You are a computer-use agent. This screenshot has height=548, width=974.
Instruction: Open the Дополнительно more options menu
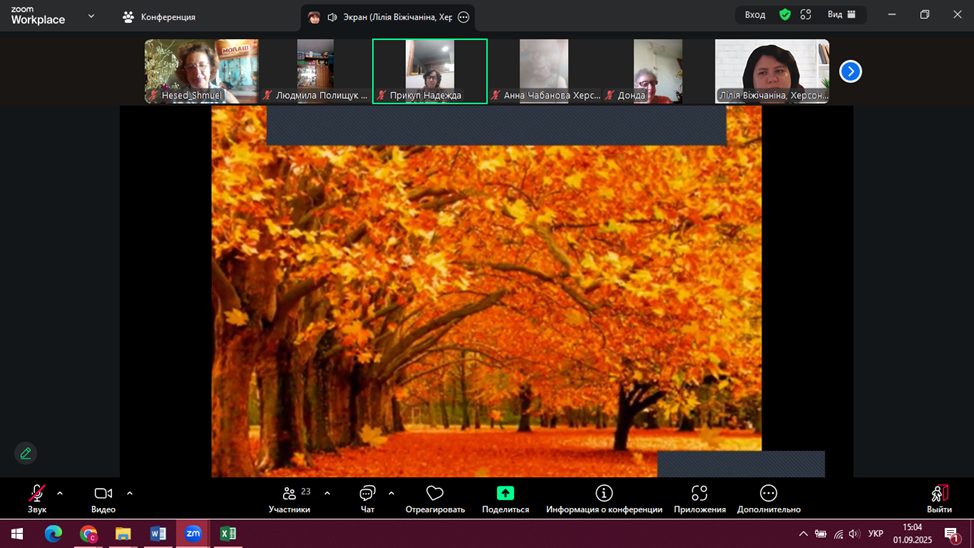[768, 497]
